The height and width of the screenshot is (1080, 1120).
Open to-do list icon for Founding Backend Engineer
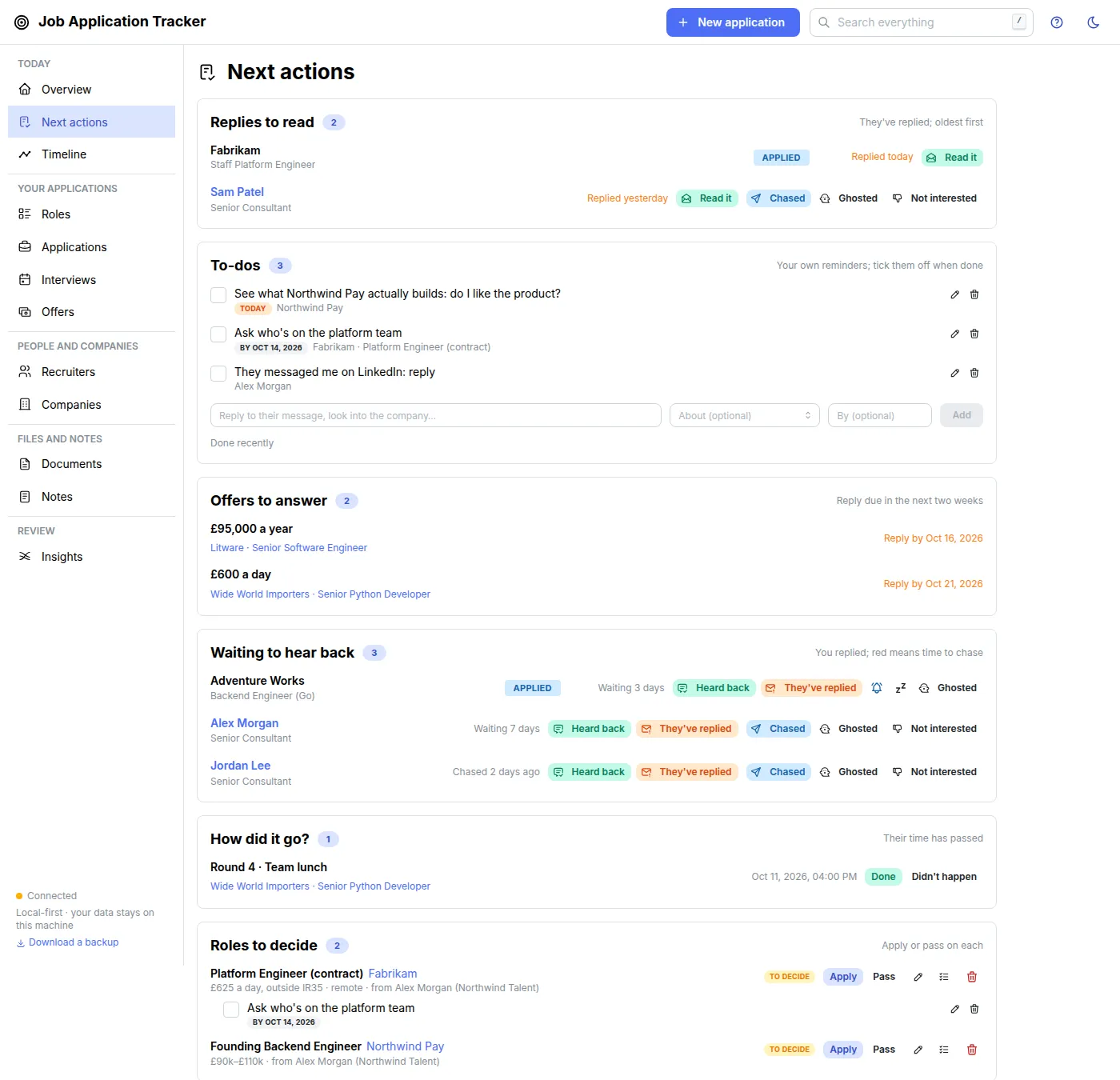(944, 1050)
